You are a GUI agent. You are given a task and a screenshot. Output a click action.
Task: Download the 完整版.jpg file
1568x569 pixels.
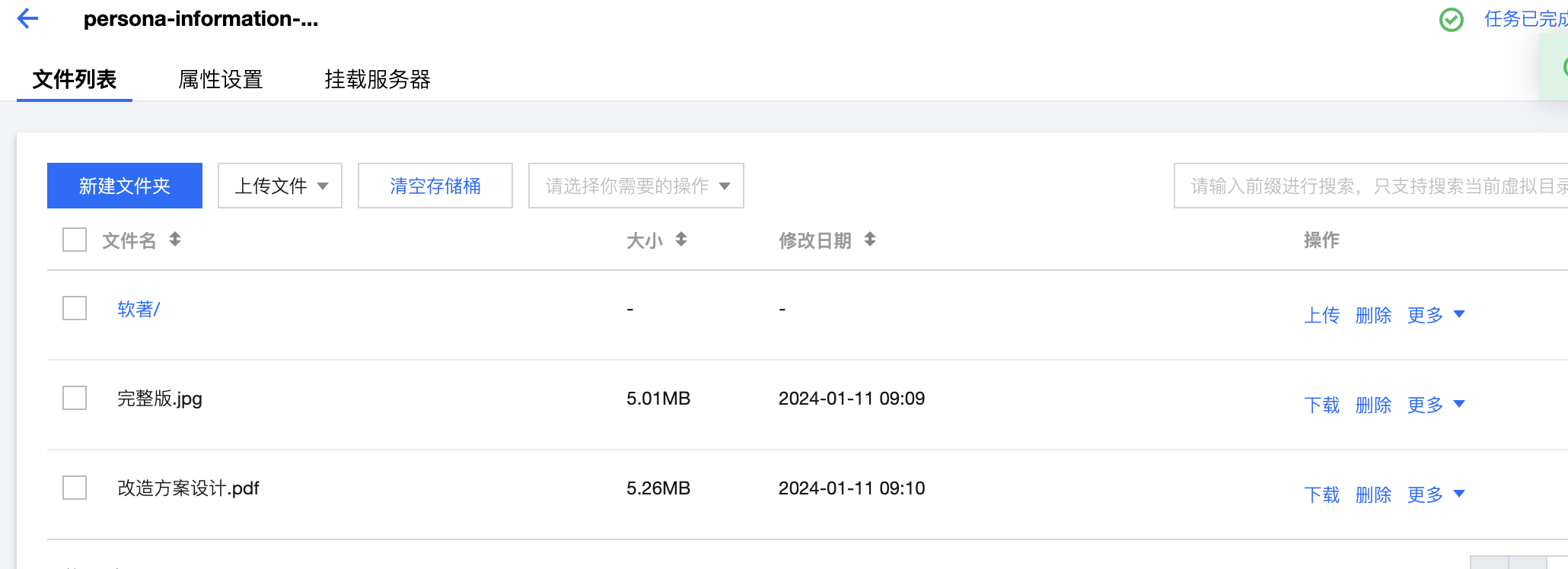click(1322, 405)
